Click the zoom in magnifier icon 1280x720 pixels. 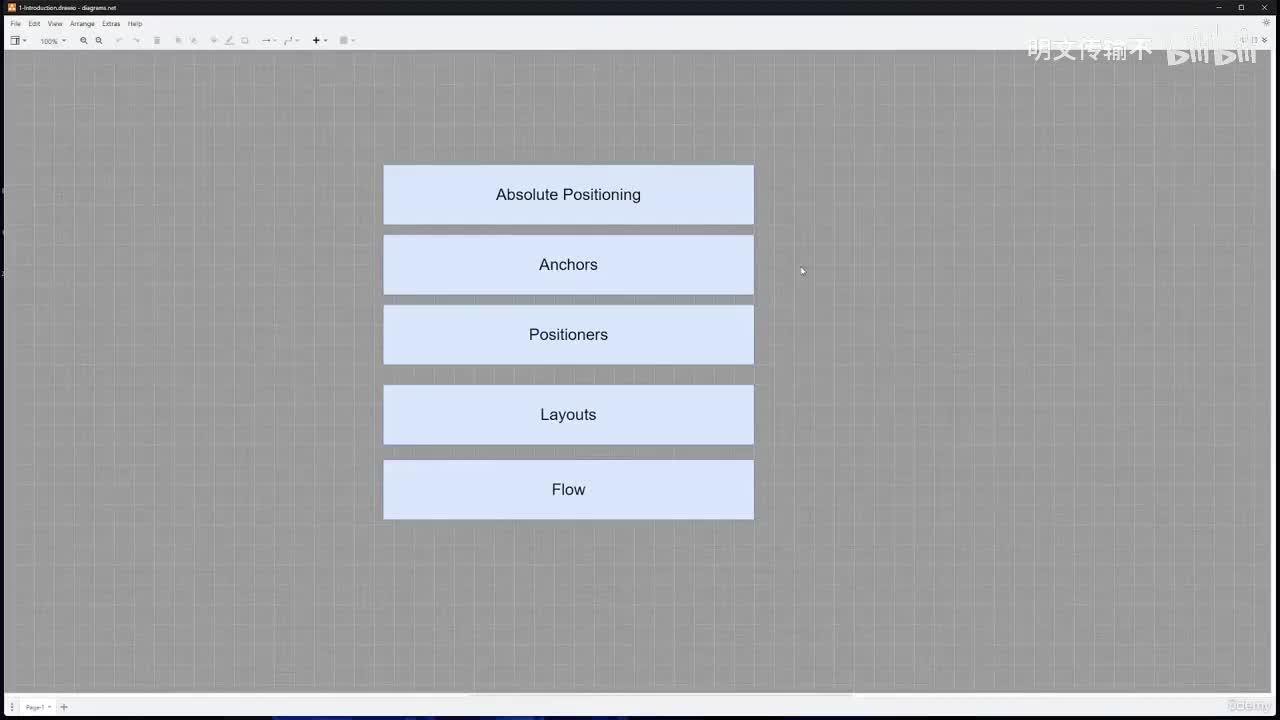pyautogui.click(x=84, y=41)
